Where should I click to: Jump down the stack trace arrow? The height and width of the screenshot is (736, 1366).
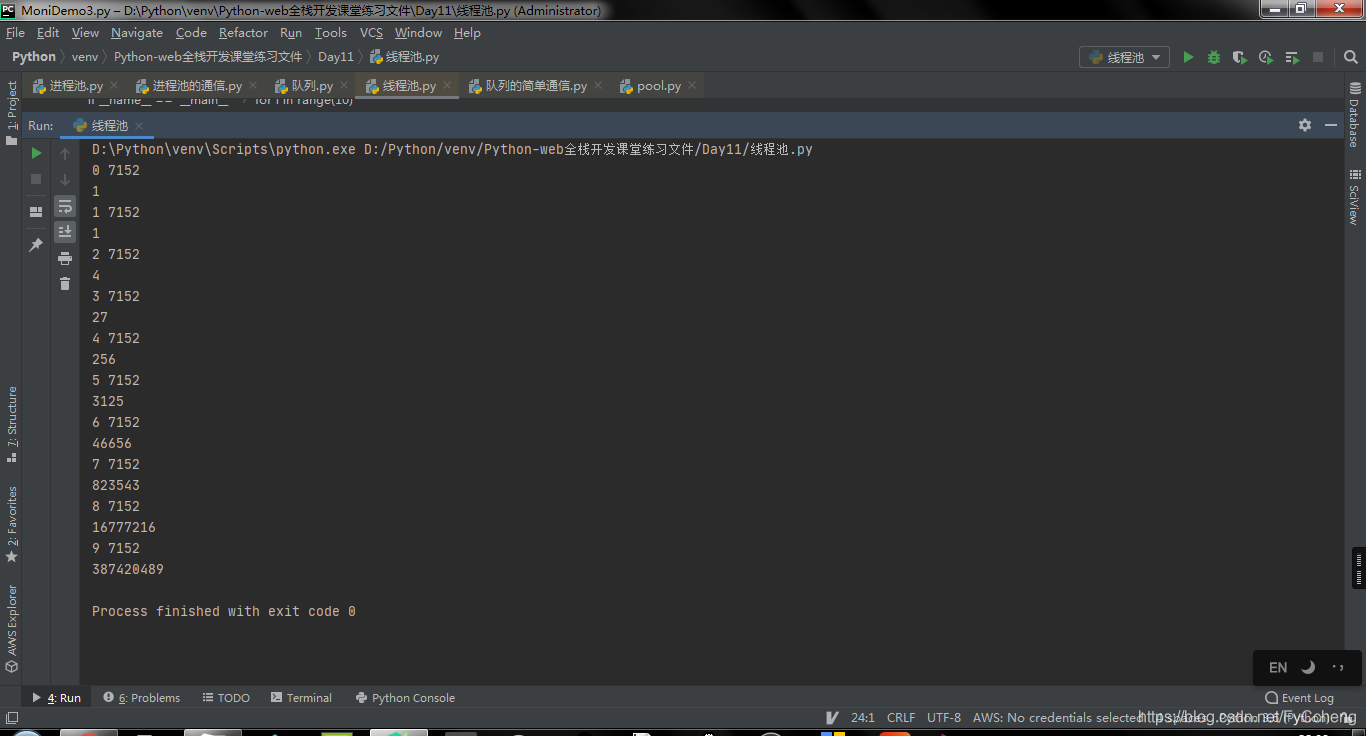coord(65,179)
